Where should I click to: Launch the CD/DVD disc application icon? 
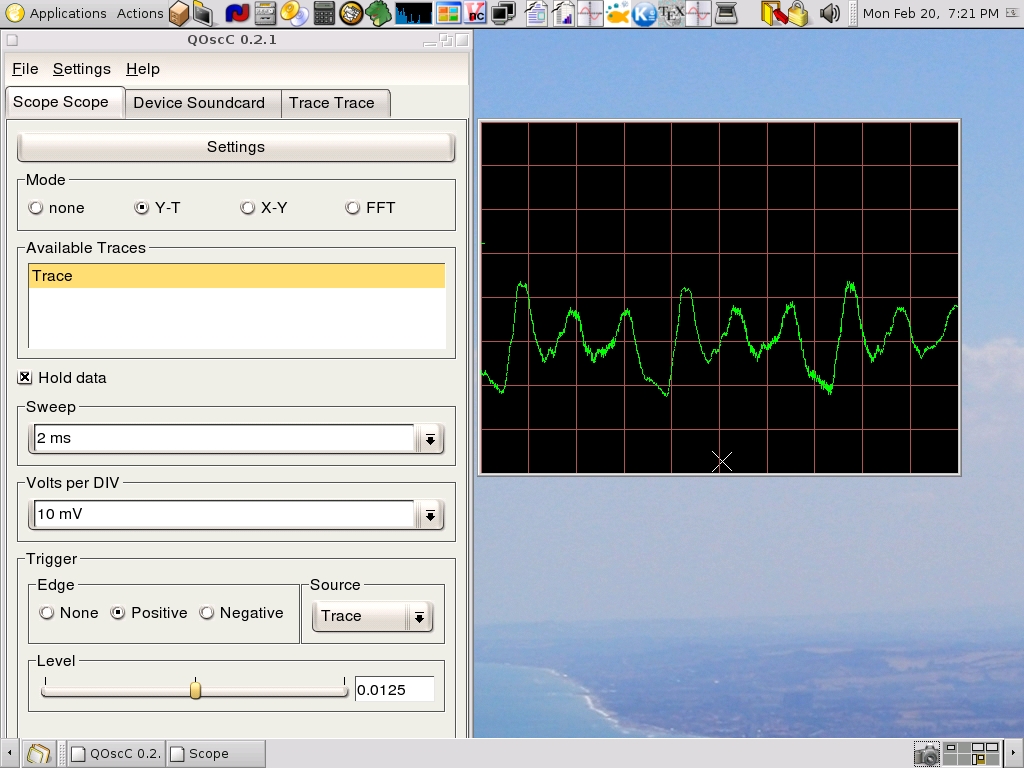[294, 13]
